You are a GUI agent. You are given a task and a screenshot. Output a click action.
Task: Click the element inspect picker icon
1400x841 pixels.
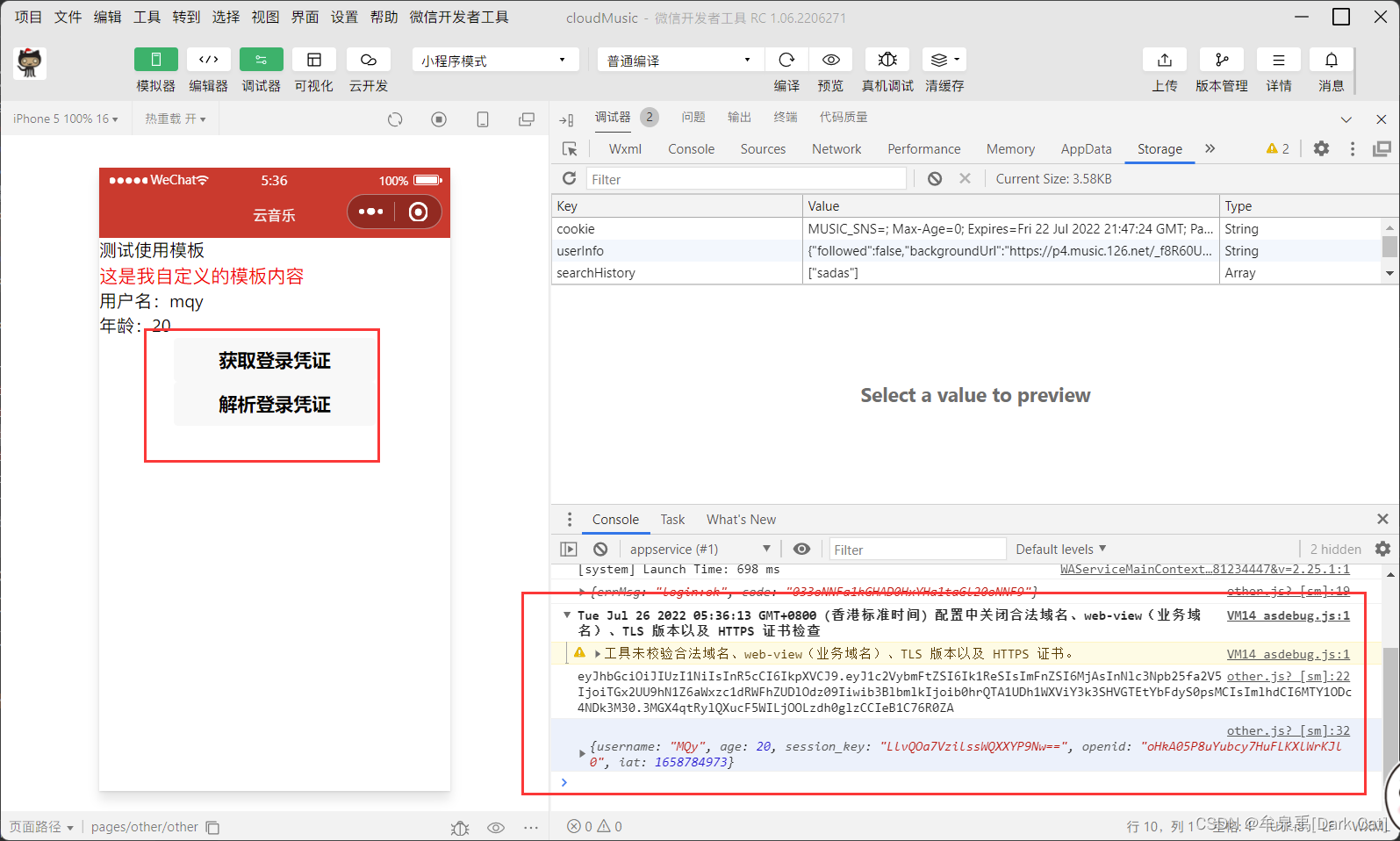click(x=570, y=149)
